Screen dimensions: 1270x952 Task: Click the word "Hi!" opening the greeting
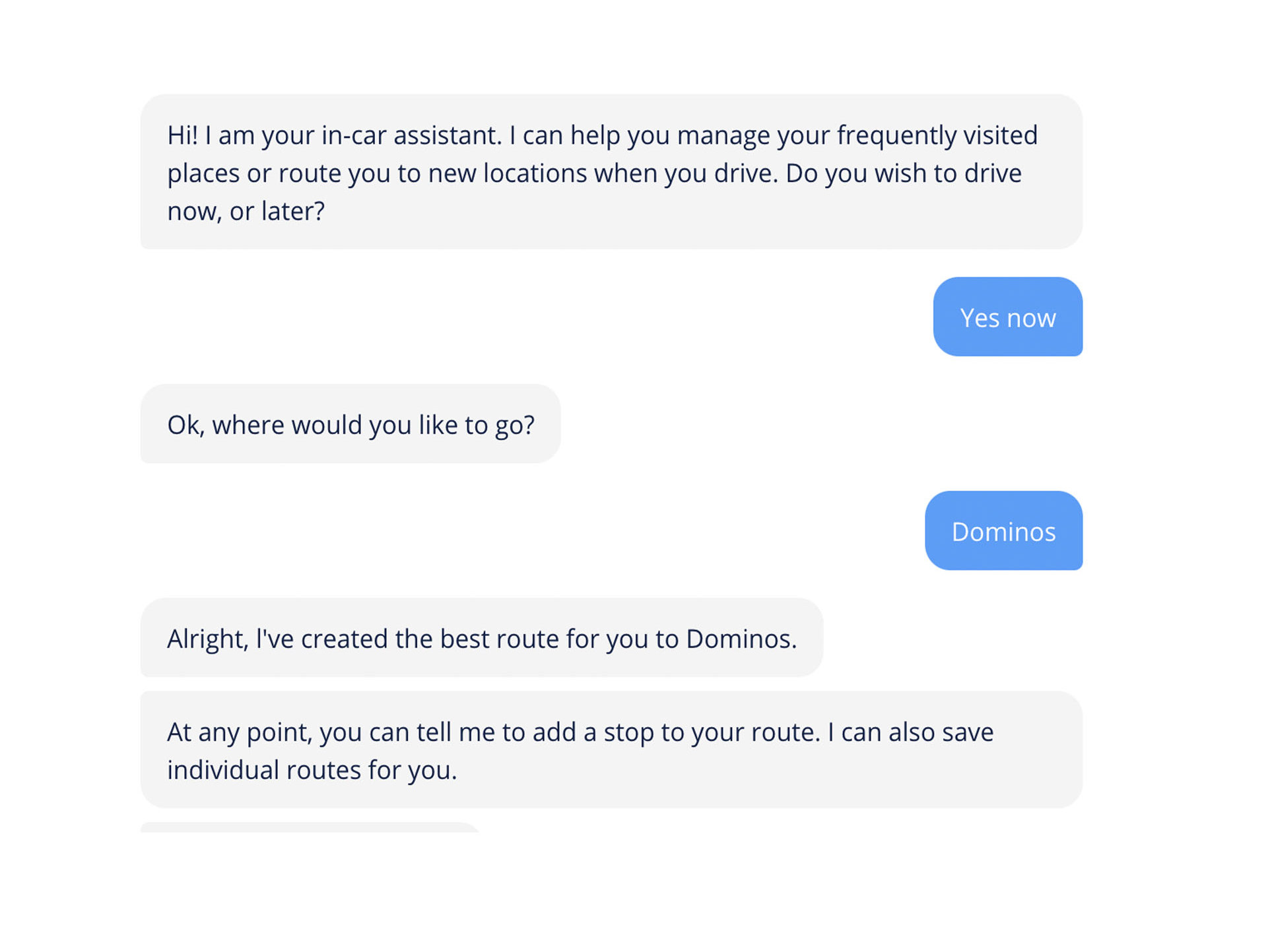click(x=182, y=135)
